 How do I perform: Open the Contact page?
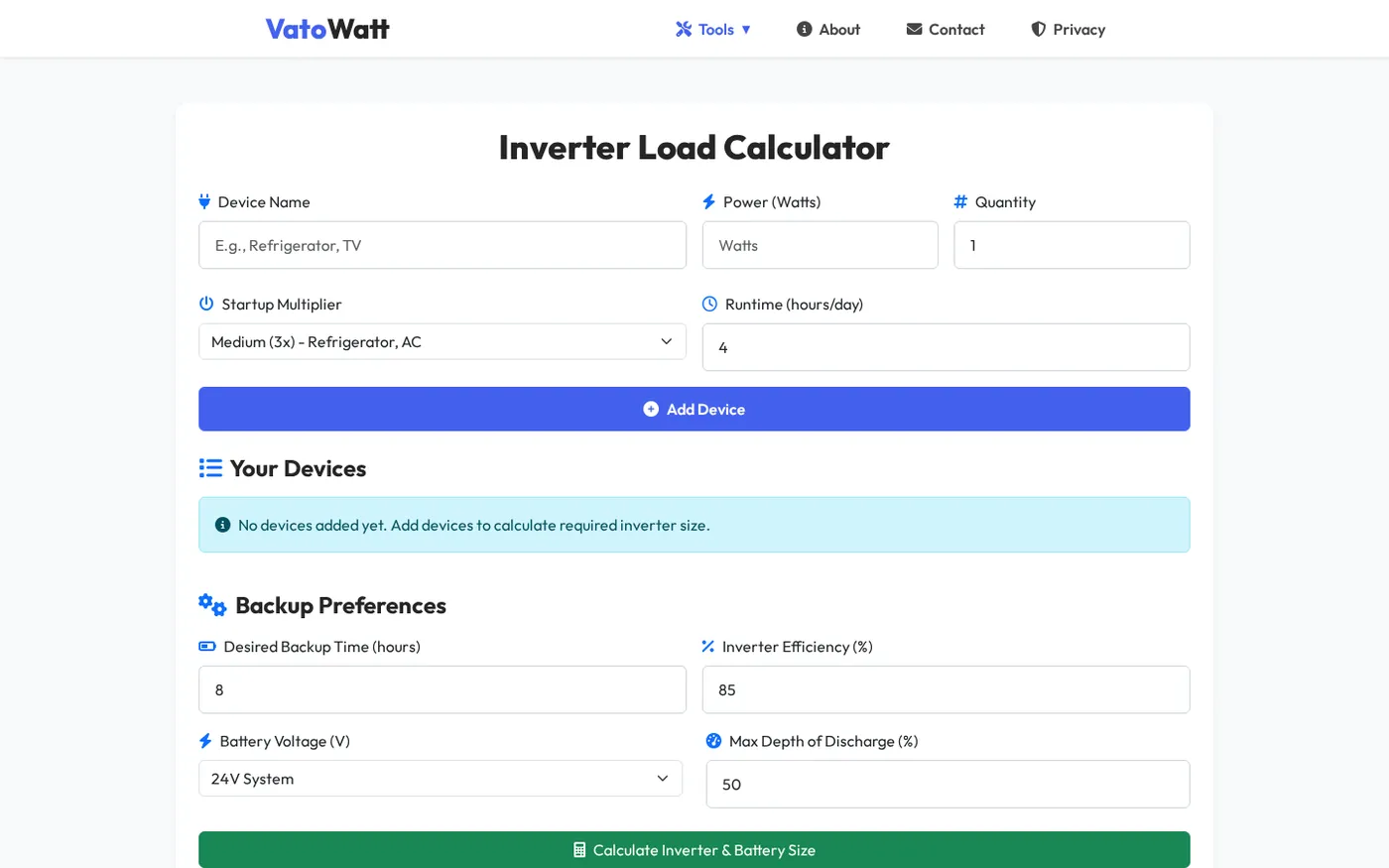(x=945, y=29)
